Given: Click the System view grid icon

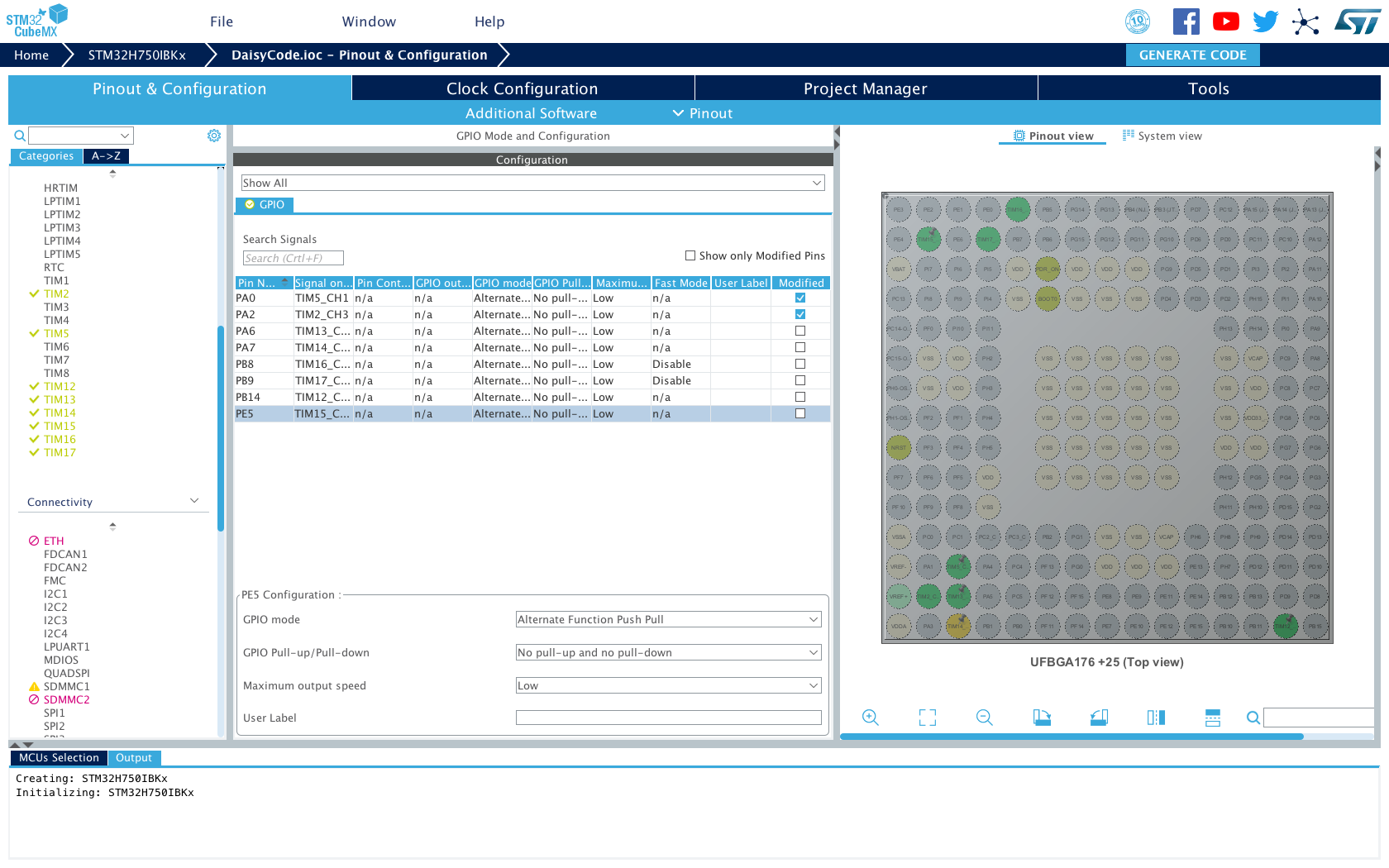Looking at the screenshot, I should pos(1129,136).
